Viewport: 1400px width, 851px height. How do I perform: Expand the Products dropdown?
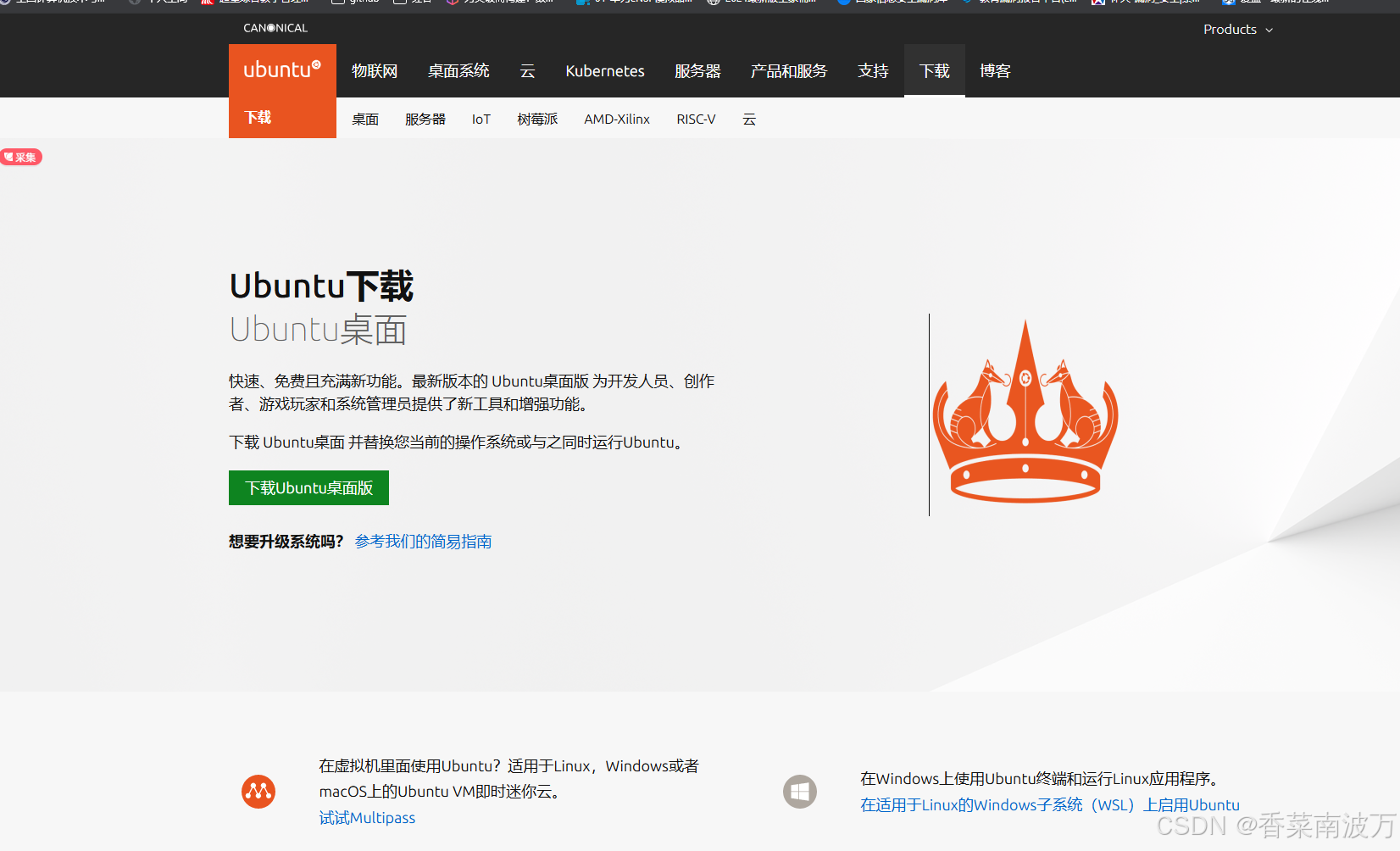[1238, 30]
